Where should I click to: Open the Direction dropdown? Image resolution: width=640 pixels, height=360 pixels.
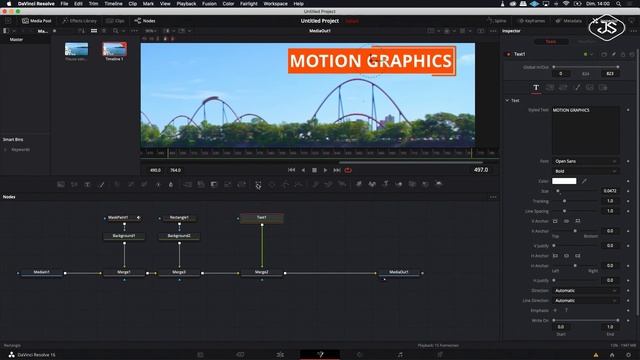point(586,291)
